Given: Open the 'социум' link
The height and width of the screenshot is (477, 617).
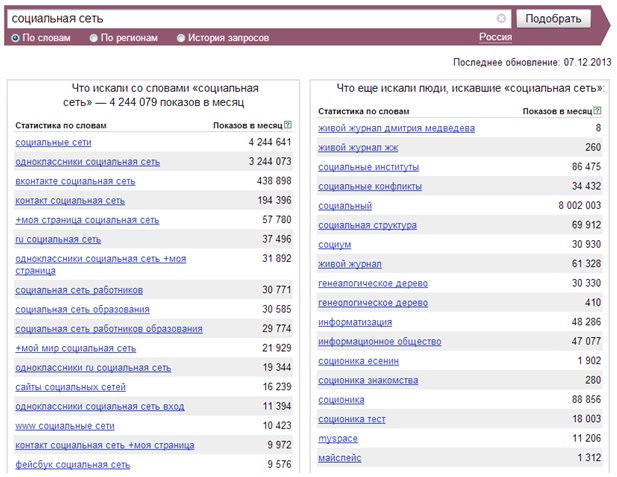Looking at the screenshot, I should tap(334, 245).
